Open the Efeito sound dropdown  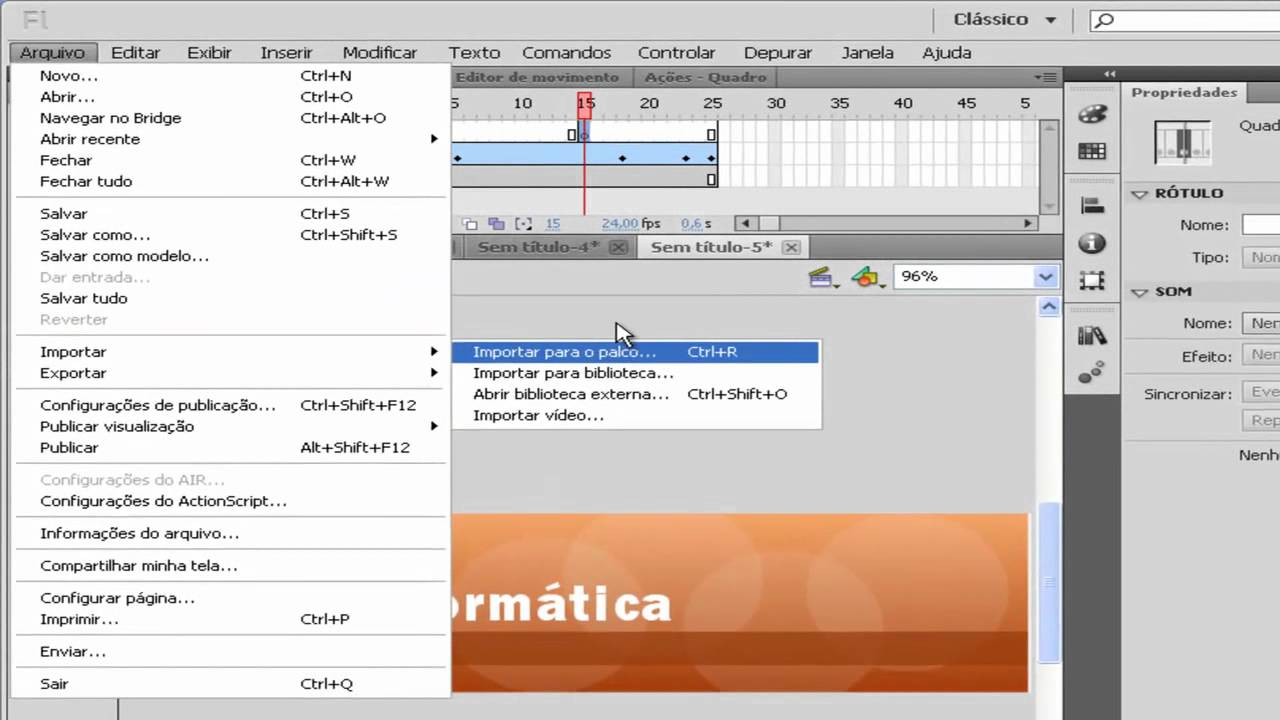click(x=1262, y=355)
